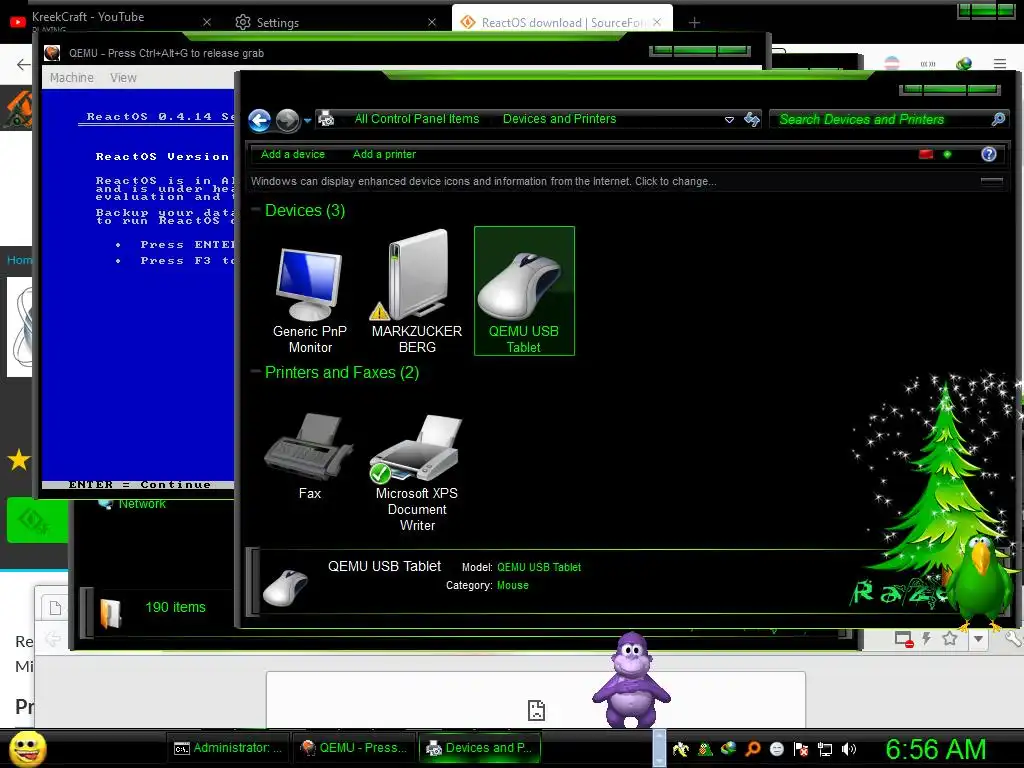1024x768 pixels.
Task: Click the striped round extension icon in browser
Action: tap(891, 63)
